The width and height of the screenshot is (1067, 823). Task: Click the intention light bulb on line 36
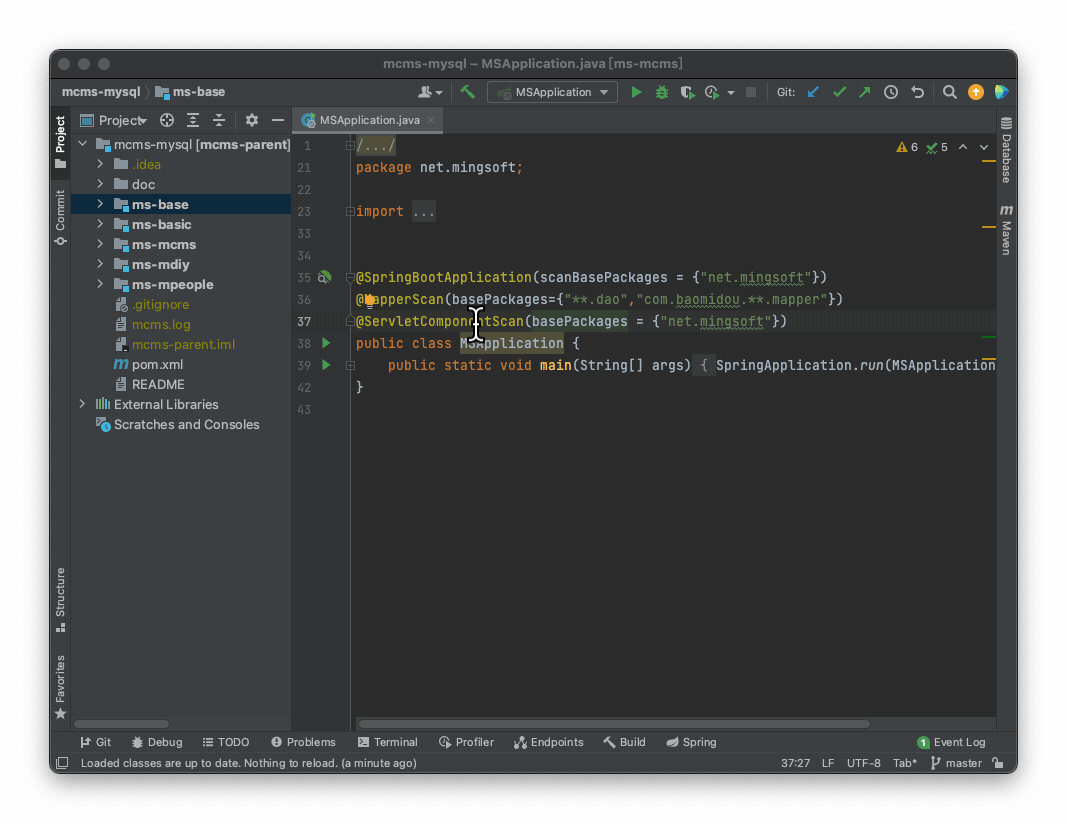pos(370,300)
